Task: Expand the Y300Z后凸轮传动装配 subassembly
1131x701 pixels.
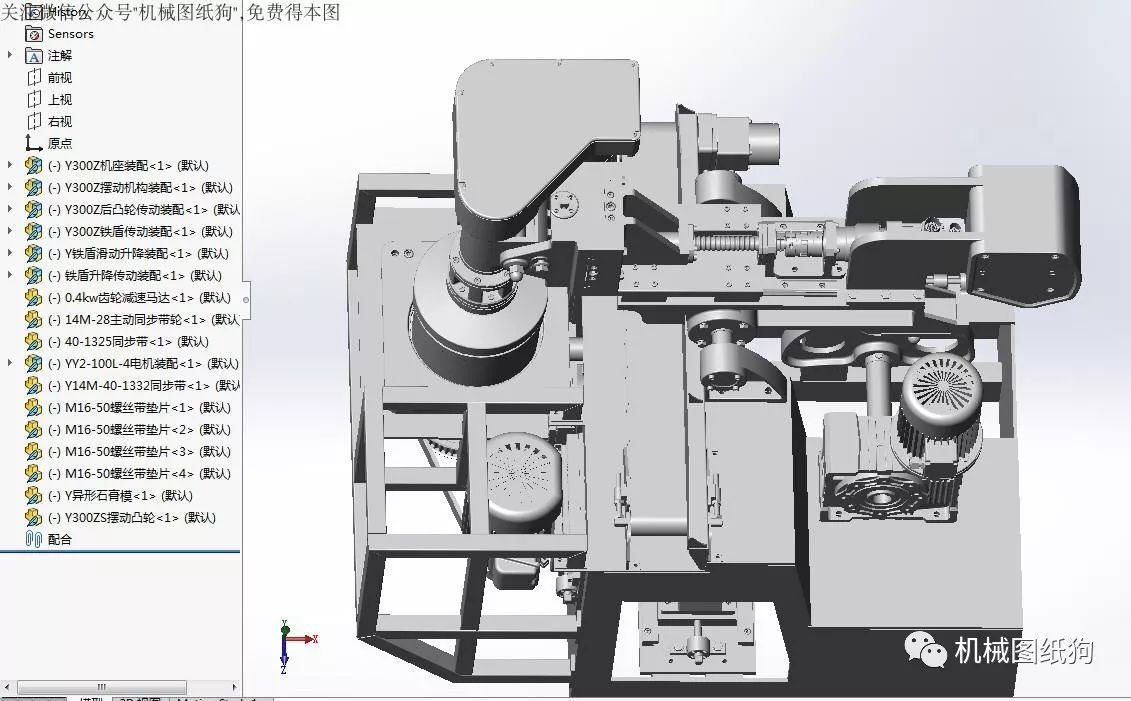Action: (10, 209)
